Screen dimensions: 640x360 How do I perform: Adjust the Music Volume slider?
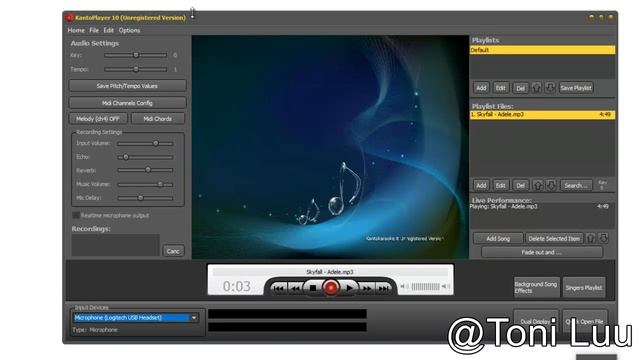tap(145, 184)
